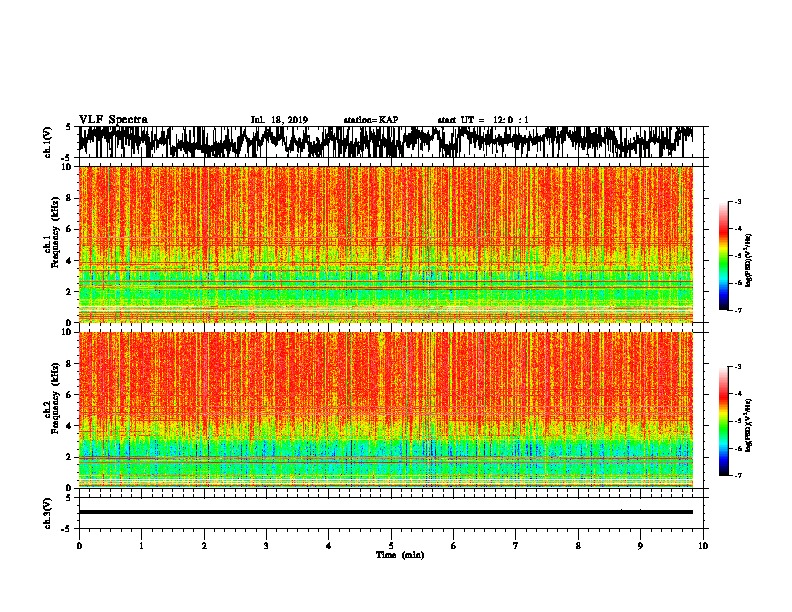Click the "start UT = 12:0 :1" text
The height and width of the screenshot is (612, 792).
tap(483, 120)
